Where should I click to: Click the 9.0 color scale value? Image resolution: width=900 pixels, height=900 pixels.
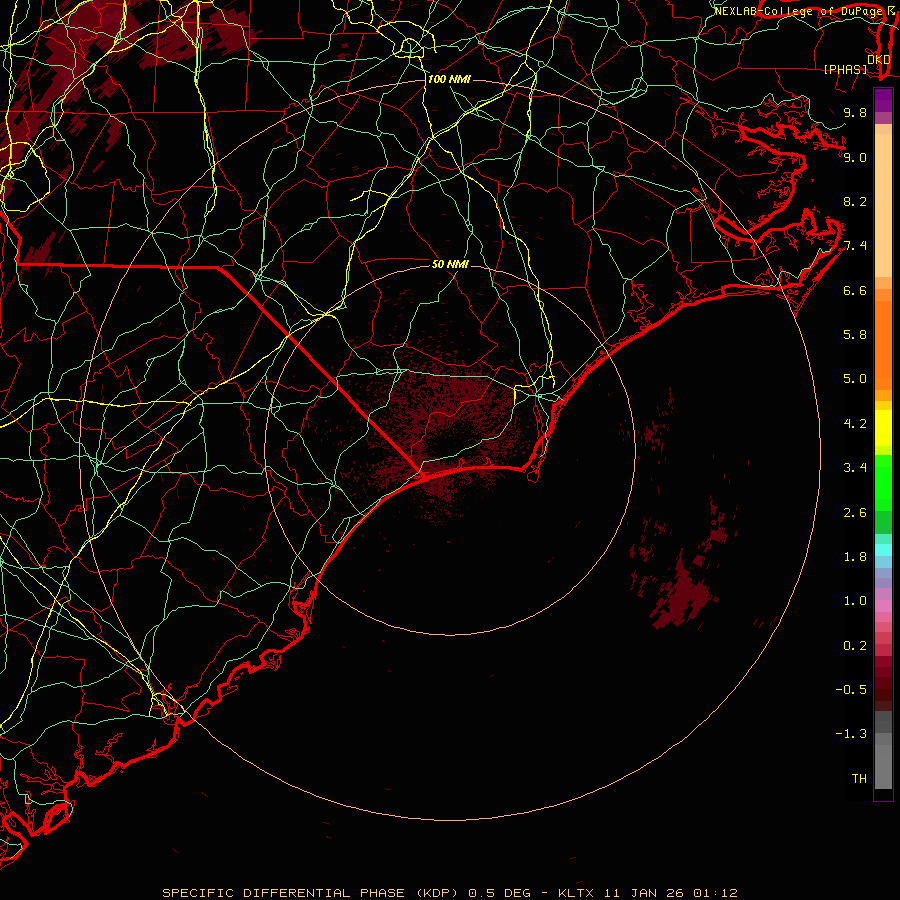click(855, 157)
